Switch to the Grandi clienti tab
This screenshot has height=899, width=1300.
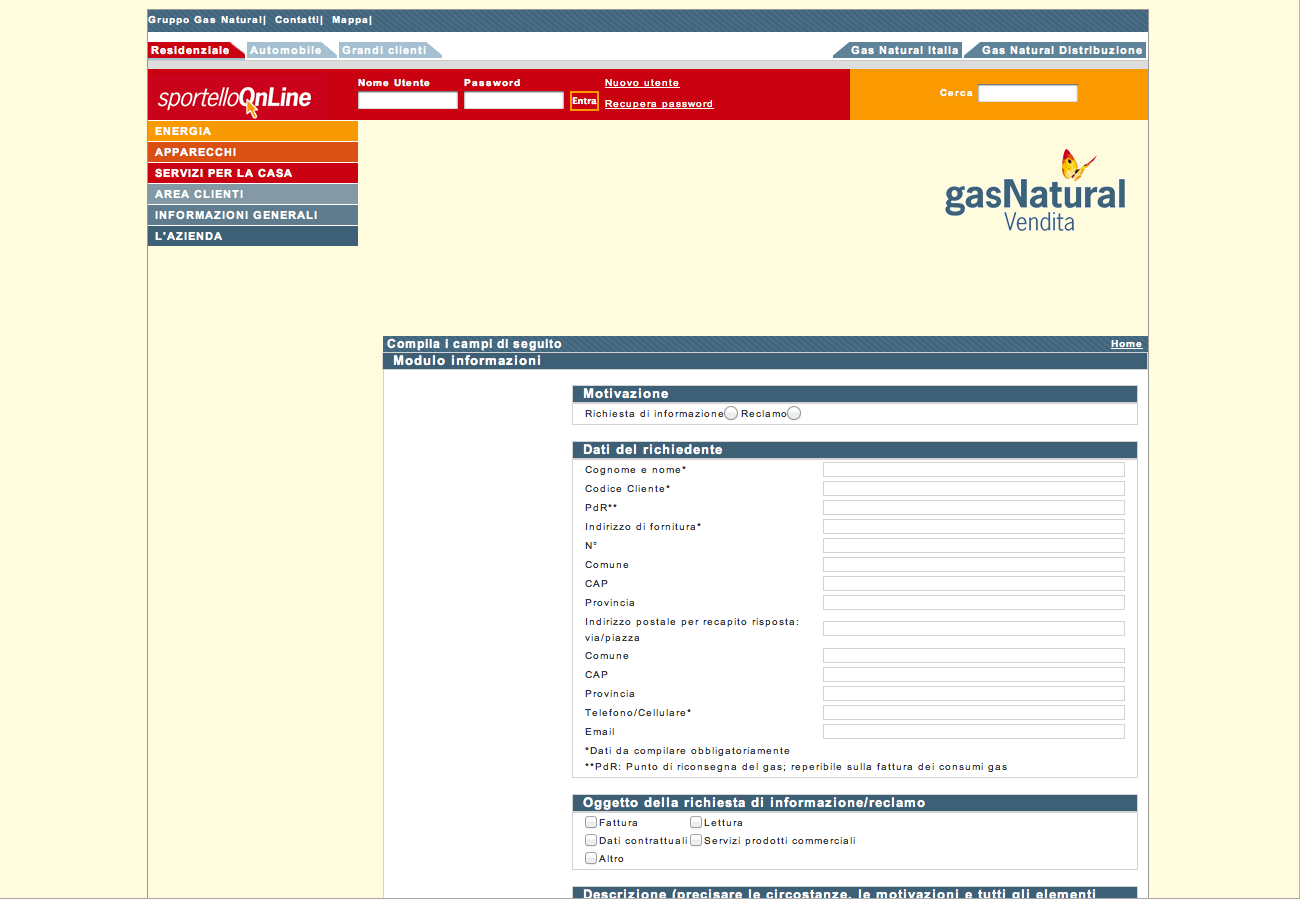[385, 50]
